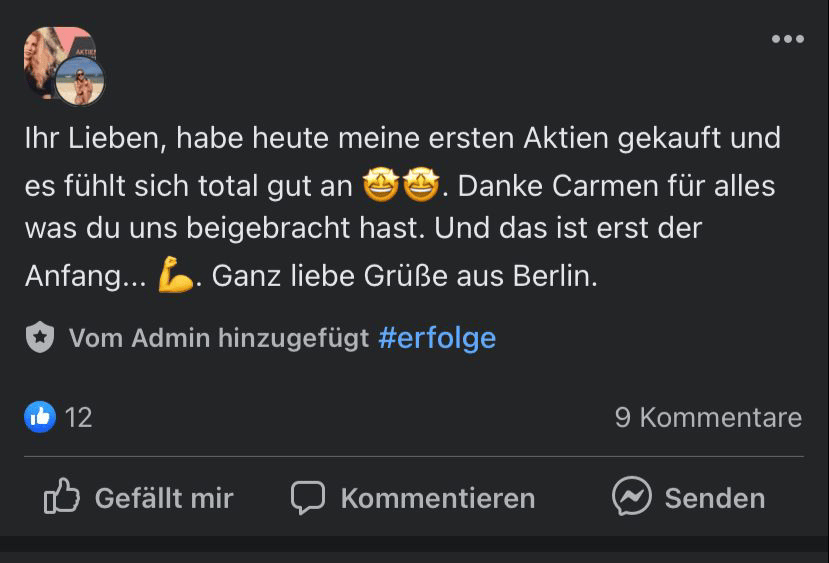Viewport: 829px width, 563px height.
Task: Click the speech bubble comment icon
Action: (308, 497)
